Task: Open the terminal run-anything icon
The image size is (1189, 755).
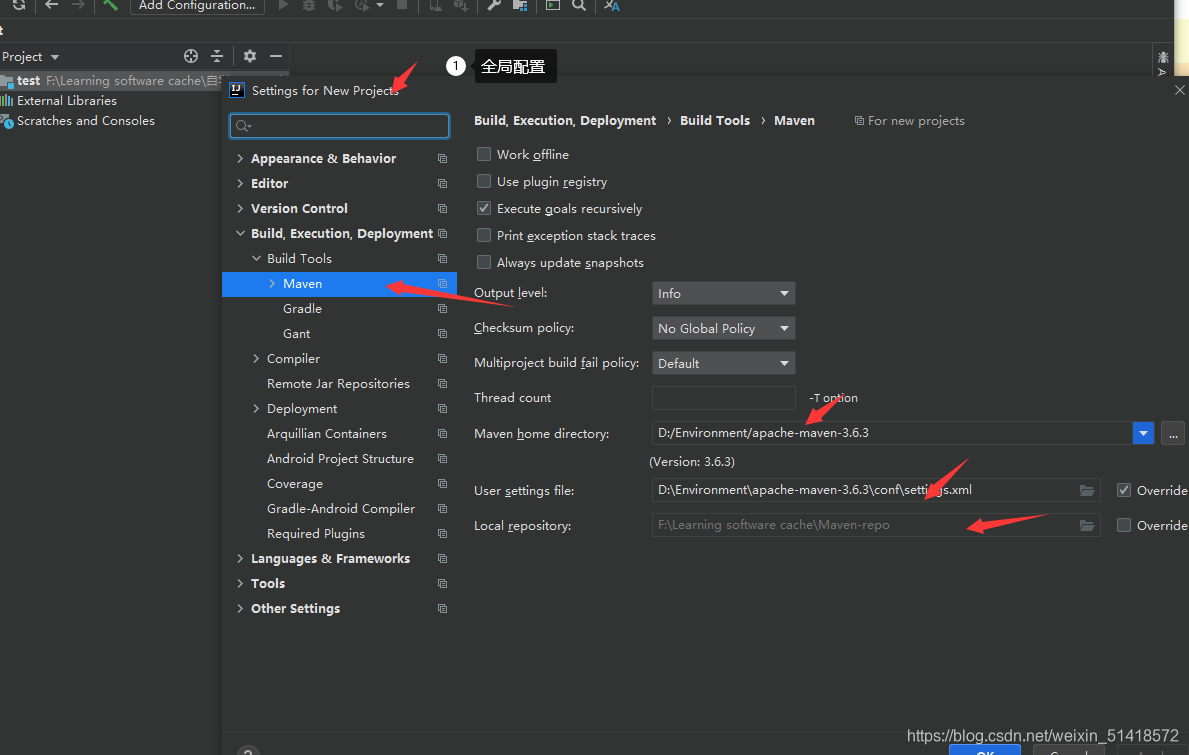Action: point(554,5)
